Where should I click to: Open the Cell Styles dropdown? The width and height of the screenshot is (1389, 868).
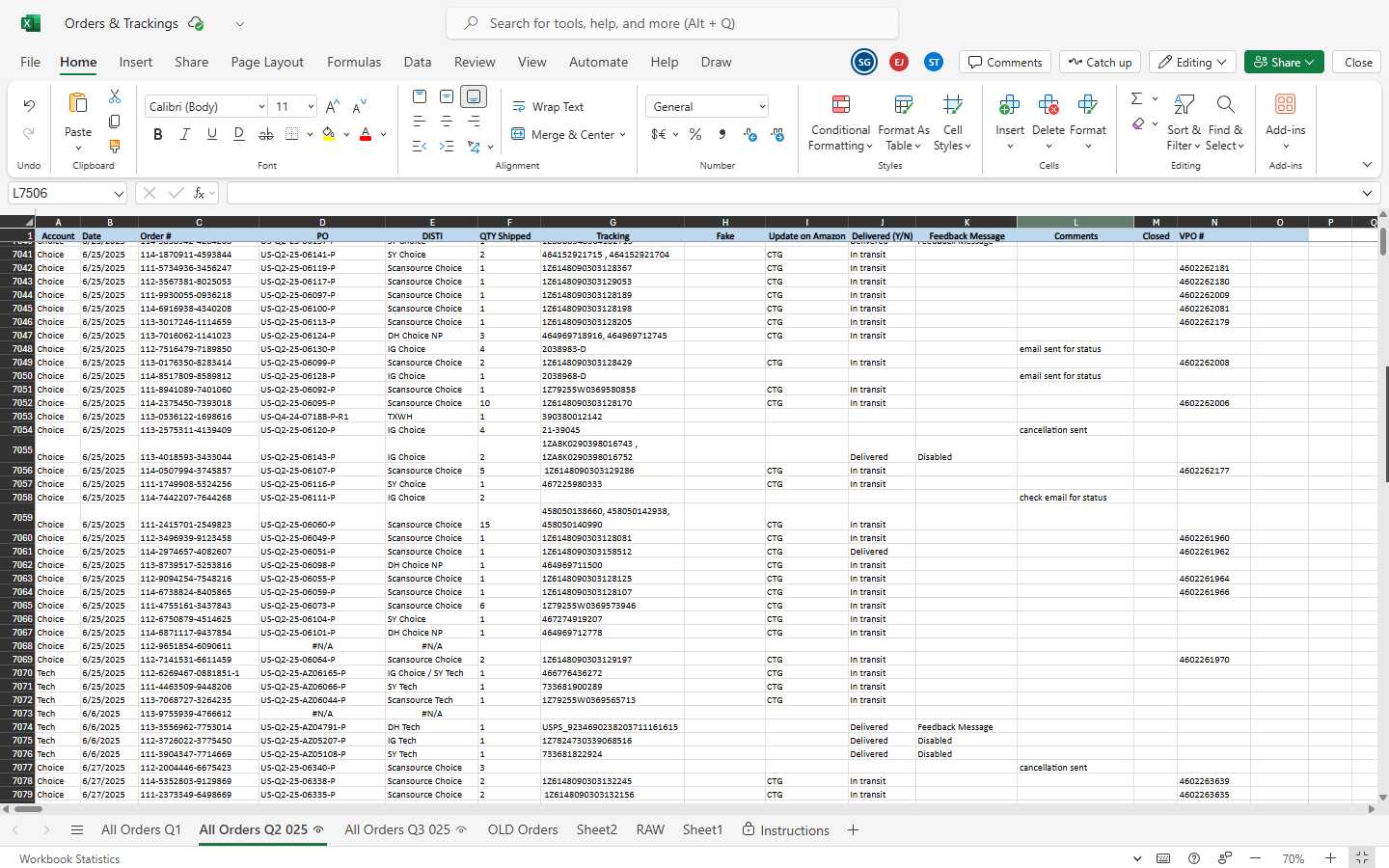tap(952, 122)
